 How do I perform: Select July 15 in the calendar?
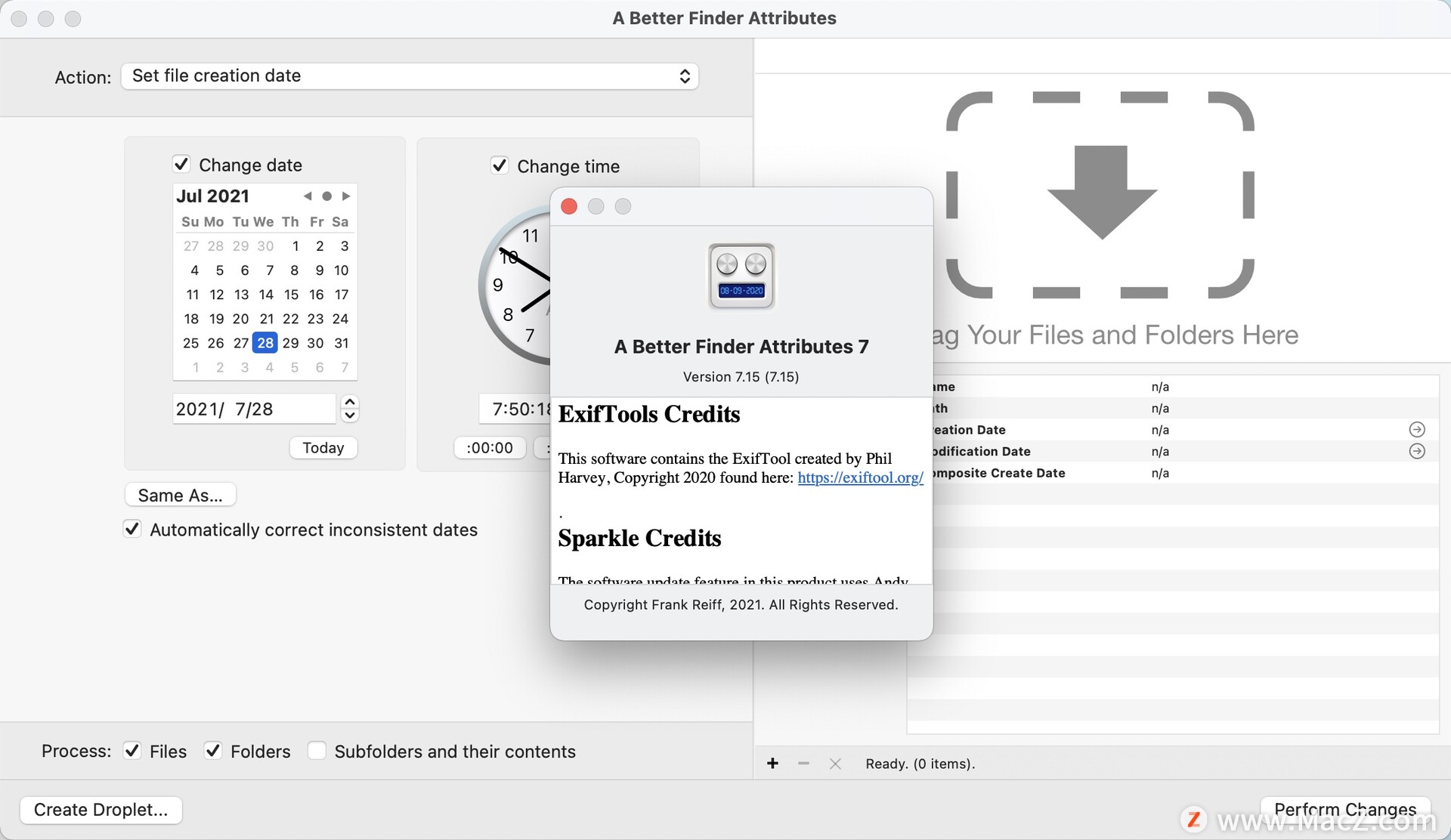click(291, 294)
